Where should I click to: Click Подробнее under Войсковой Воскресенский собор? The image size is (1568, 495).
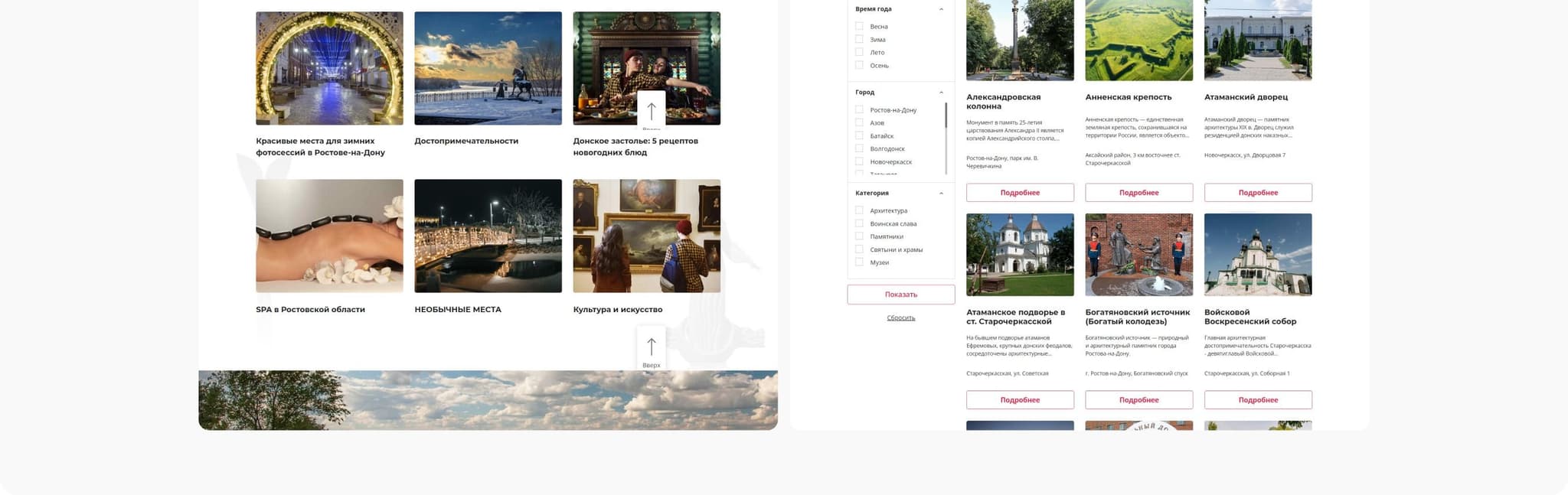[x=1258, y=400]
